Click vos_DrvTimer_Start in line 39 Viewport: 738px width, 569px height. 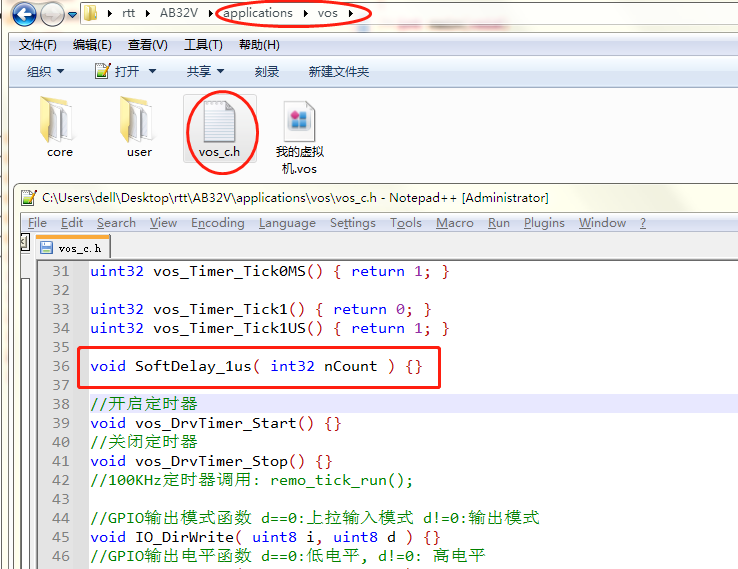[x=216, y=423]
